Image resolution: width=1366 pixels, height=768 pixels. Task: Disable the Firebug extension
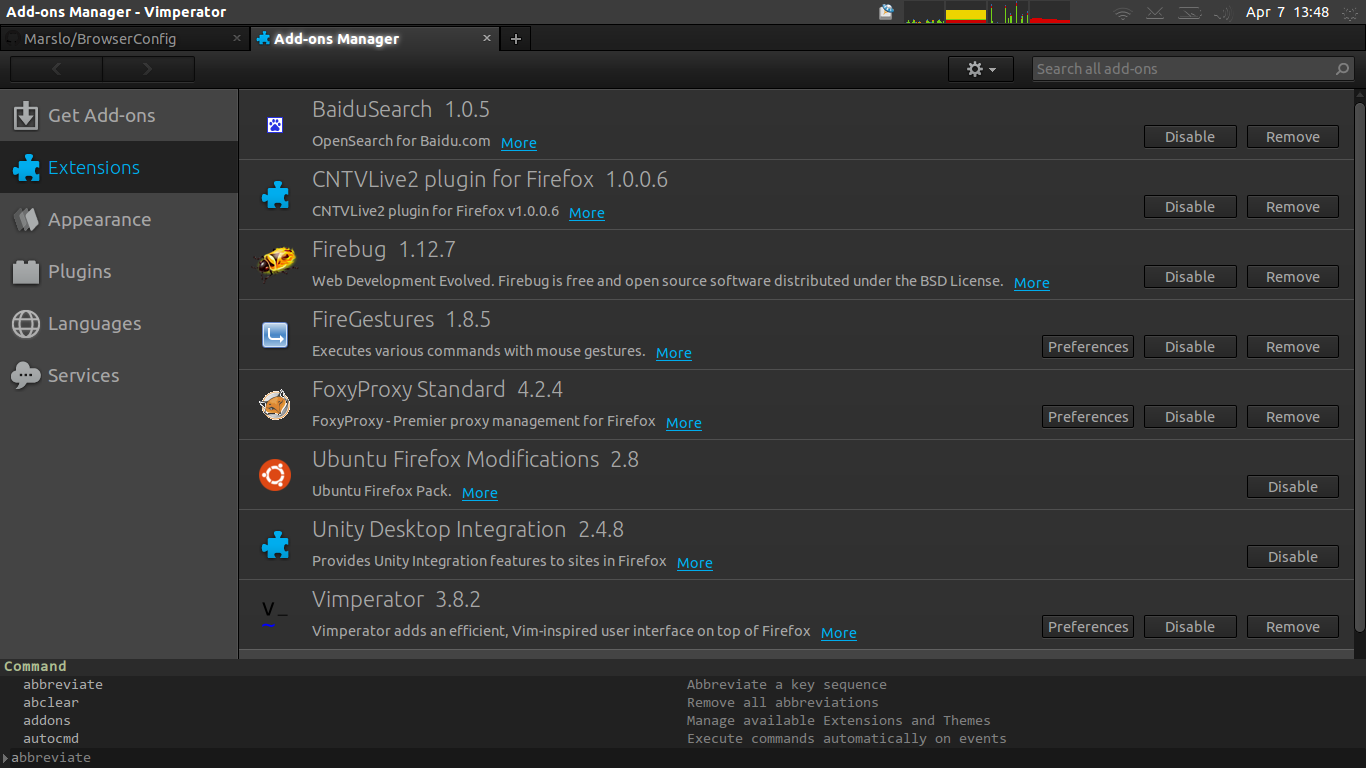click(x=1190, y=277)
